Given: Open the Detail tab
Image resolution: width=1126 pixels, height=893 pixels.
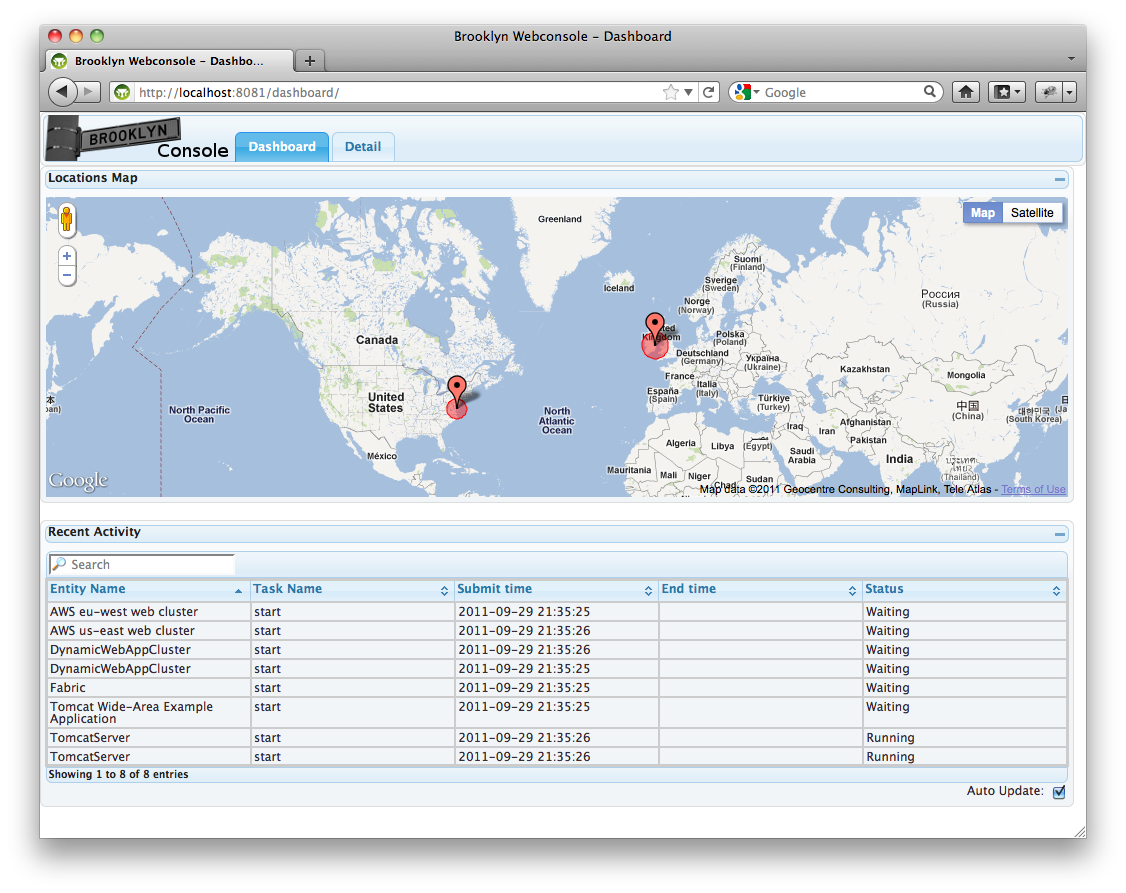Looking at the screenshot, I should (362, 147).
